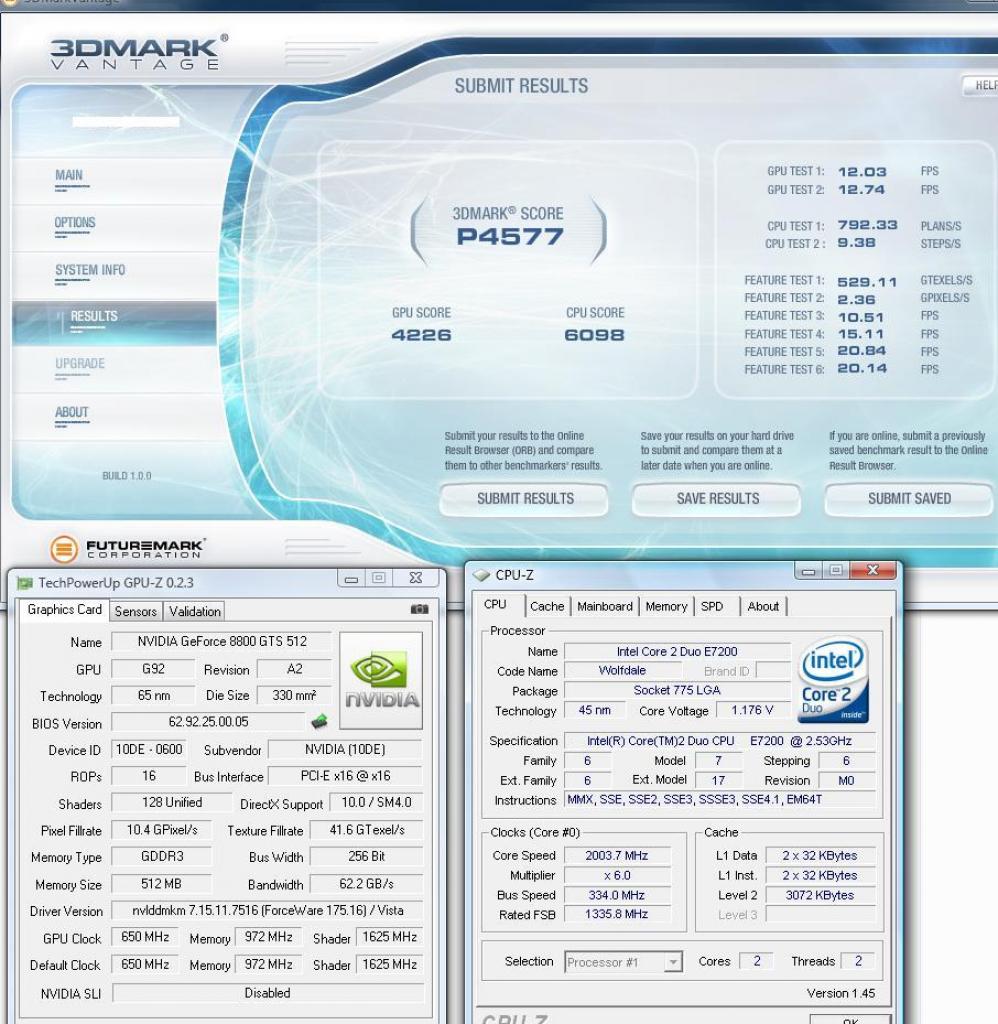Click the CPU-Z title bar app icon
This screenshot has width=998, height=1024.
481,575
